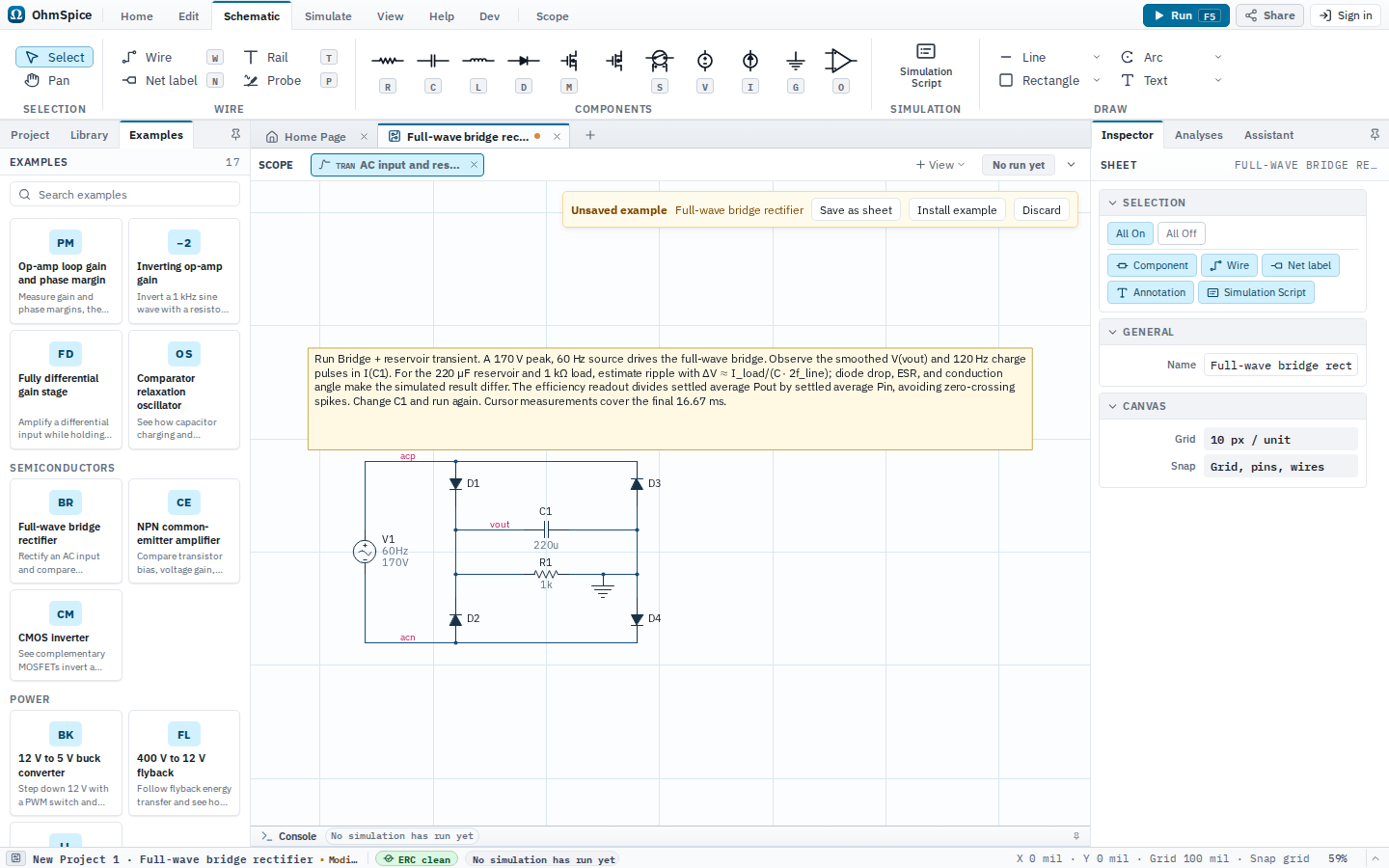This screenshot has height=868, width=1389.
Task: Activate the Pan tool
Action: (55, 81)
